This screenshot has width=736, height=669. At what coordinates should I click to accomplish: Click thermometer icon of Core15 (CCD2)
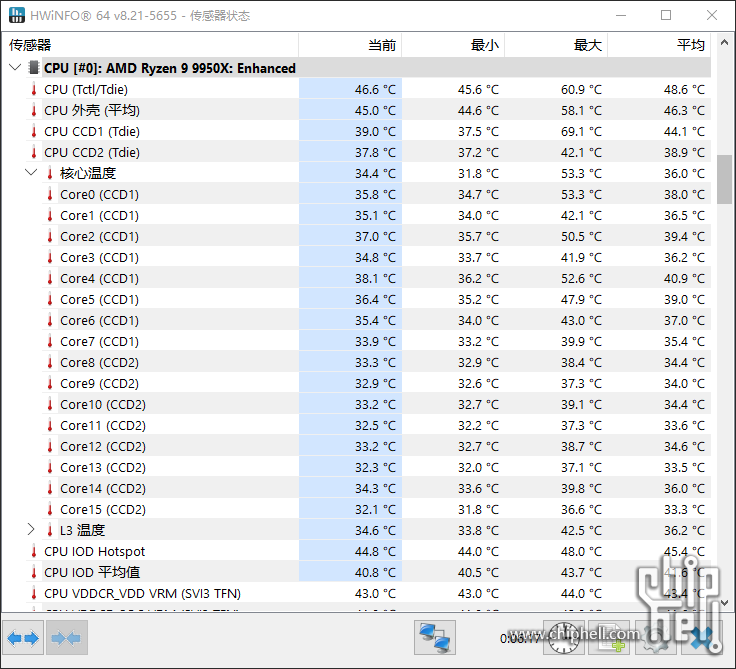[50, 509]
